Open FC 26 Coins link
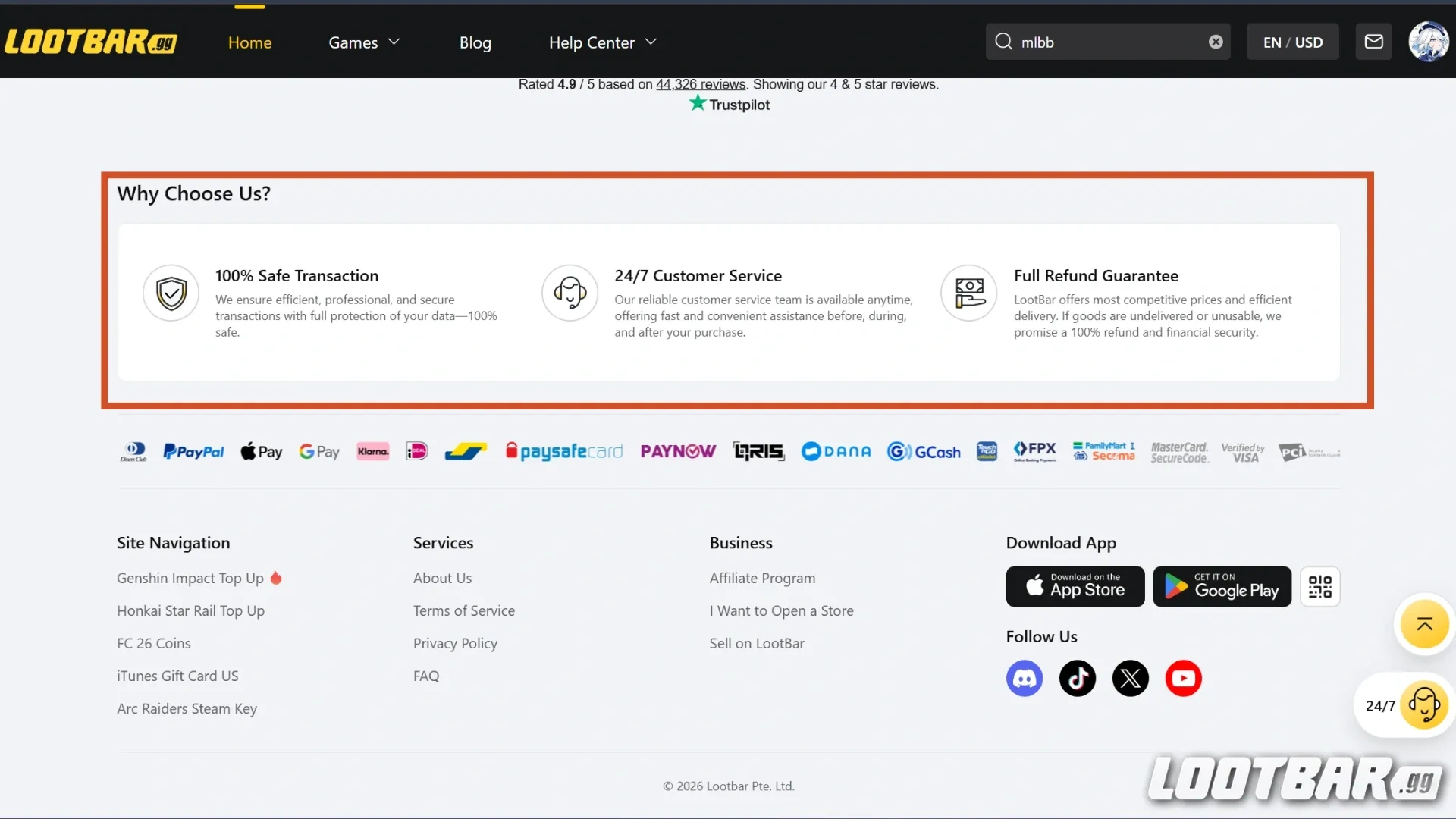The image size is (1456, 819). 154,643
